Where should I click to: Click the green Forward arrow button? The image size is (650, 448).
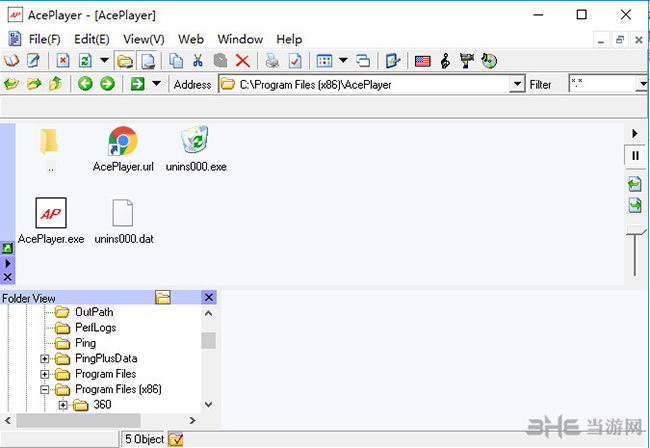107,84
